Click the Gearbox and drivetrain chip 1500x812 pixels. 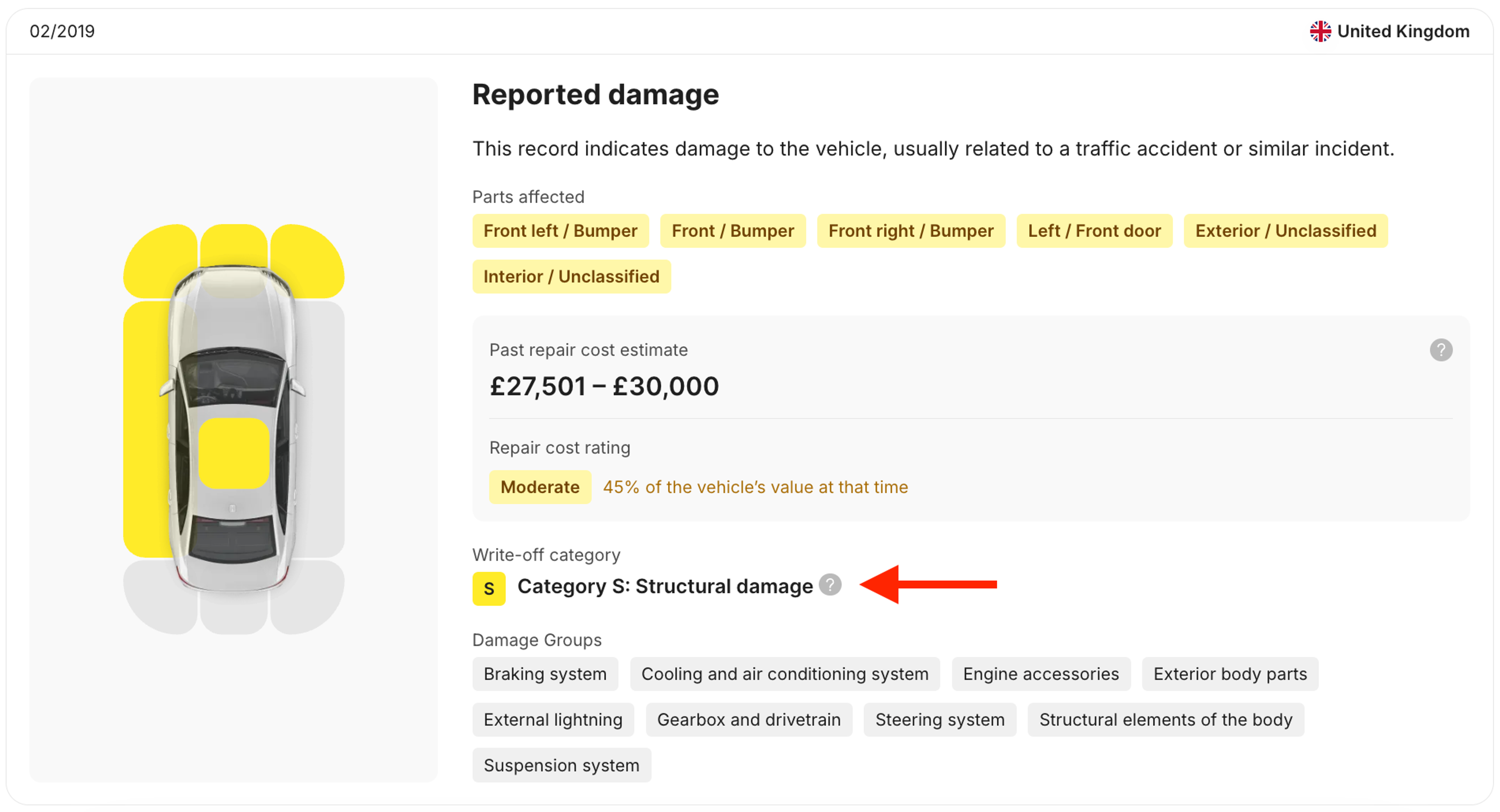(x=749, y=719)
